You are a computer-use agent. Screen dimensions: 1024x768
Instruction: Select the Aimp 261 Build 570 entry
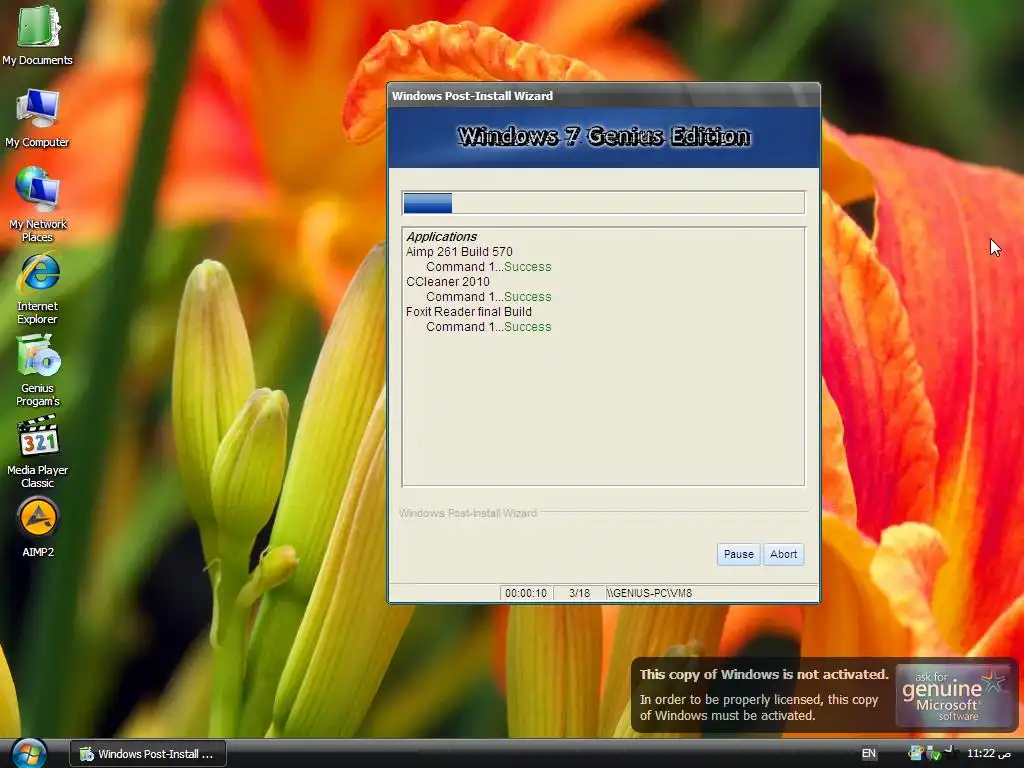(459, 251)
